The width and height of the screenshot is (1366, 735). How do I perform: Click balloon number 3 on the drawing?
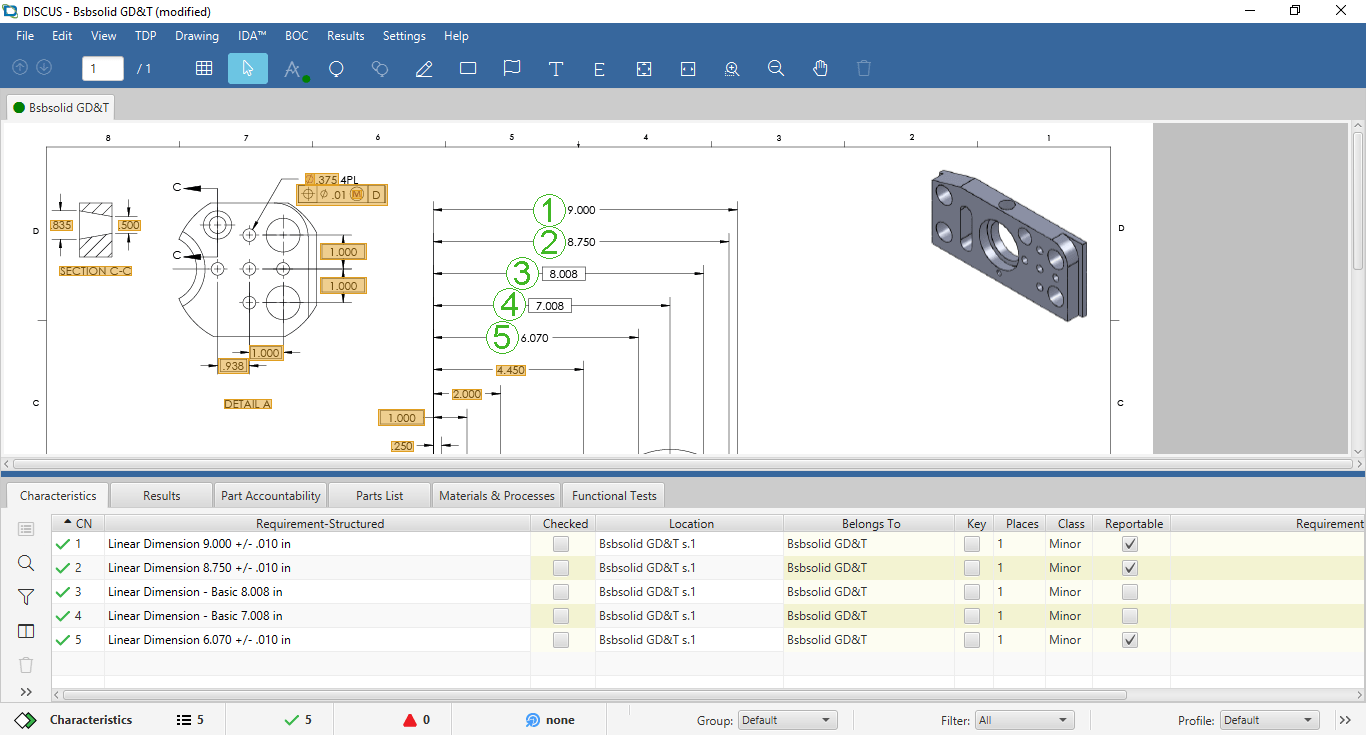coord(522,273)
